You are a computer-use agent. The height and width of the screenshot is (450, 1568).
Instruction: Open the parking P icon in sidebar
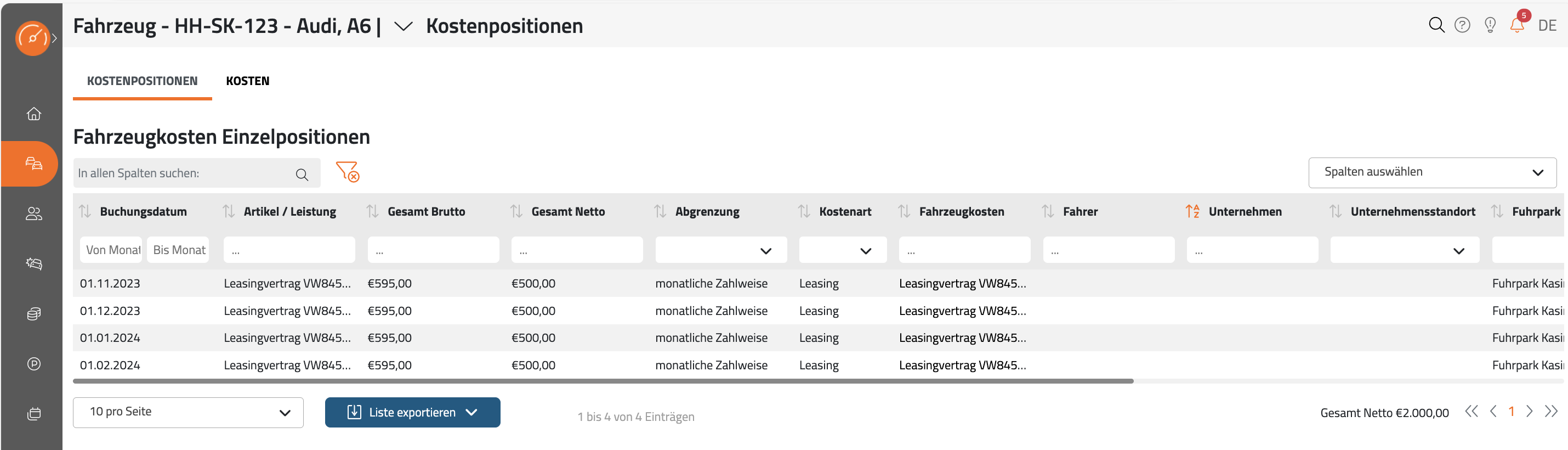click(x=34, y=363)
